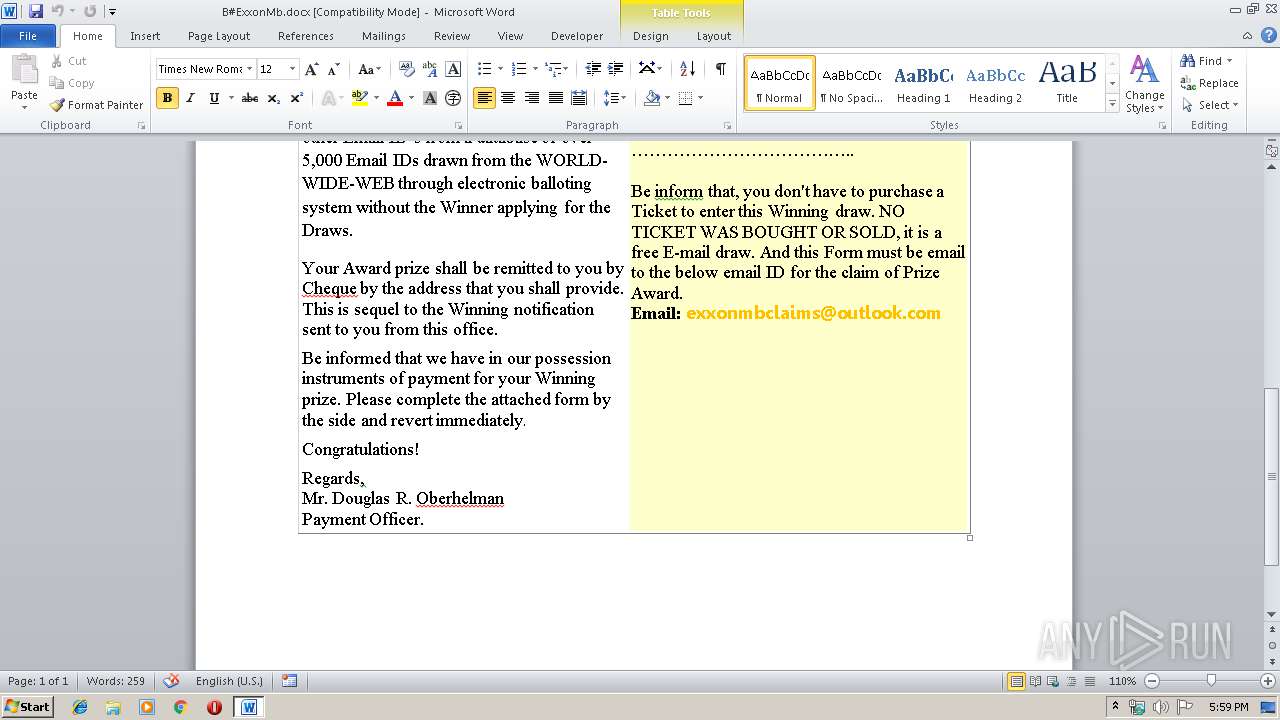Switch to the Insert tab
Image resolution: width=1280 pixels, height=720 pixels.
tap(145, 36)
